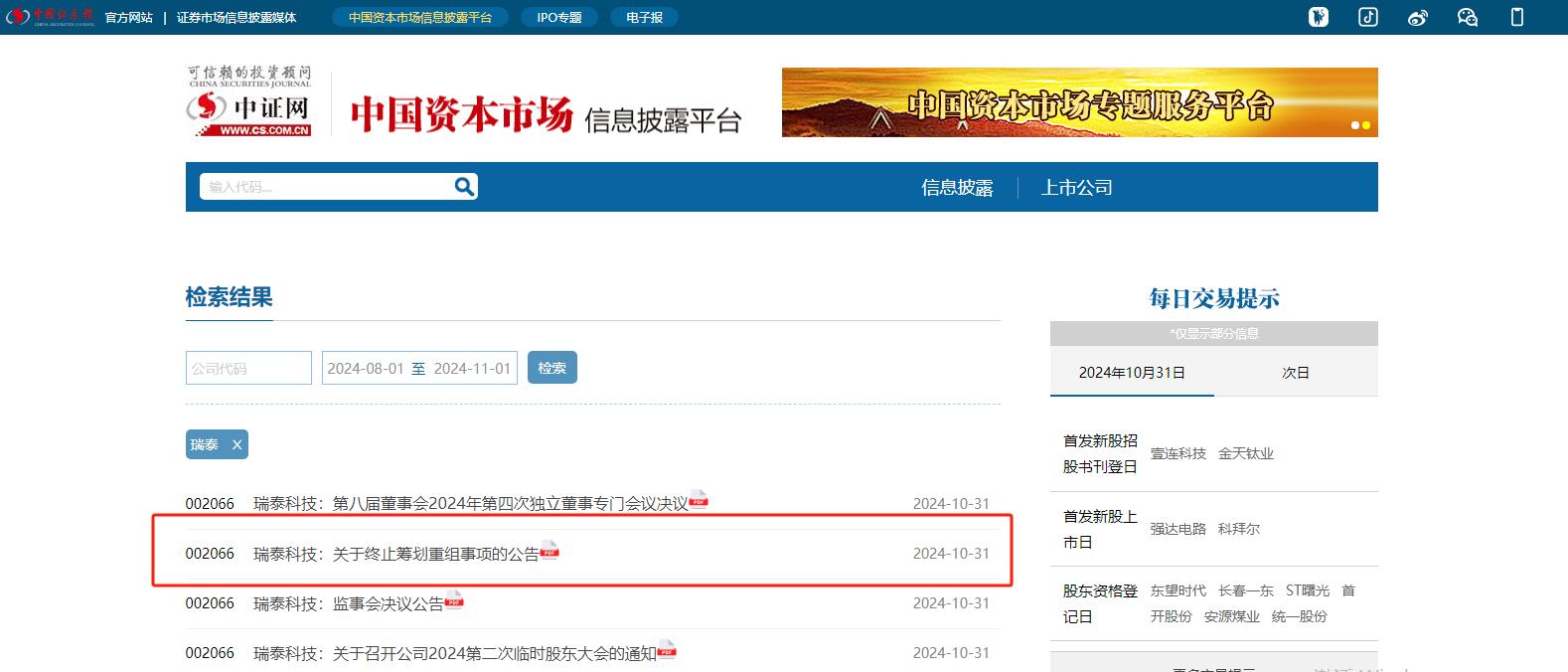The image size is (1568, 672).
Task: Switch to the 次日 tab
Action: [x=1295, y=373]
